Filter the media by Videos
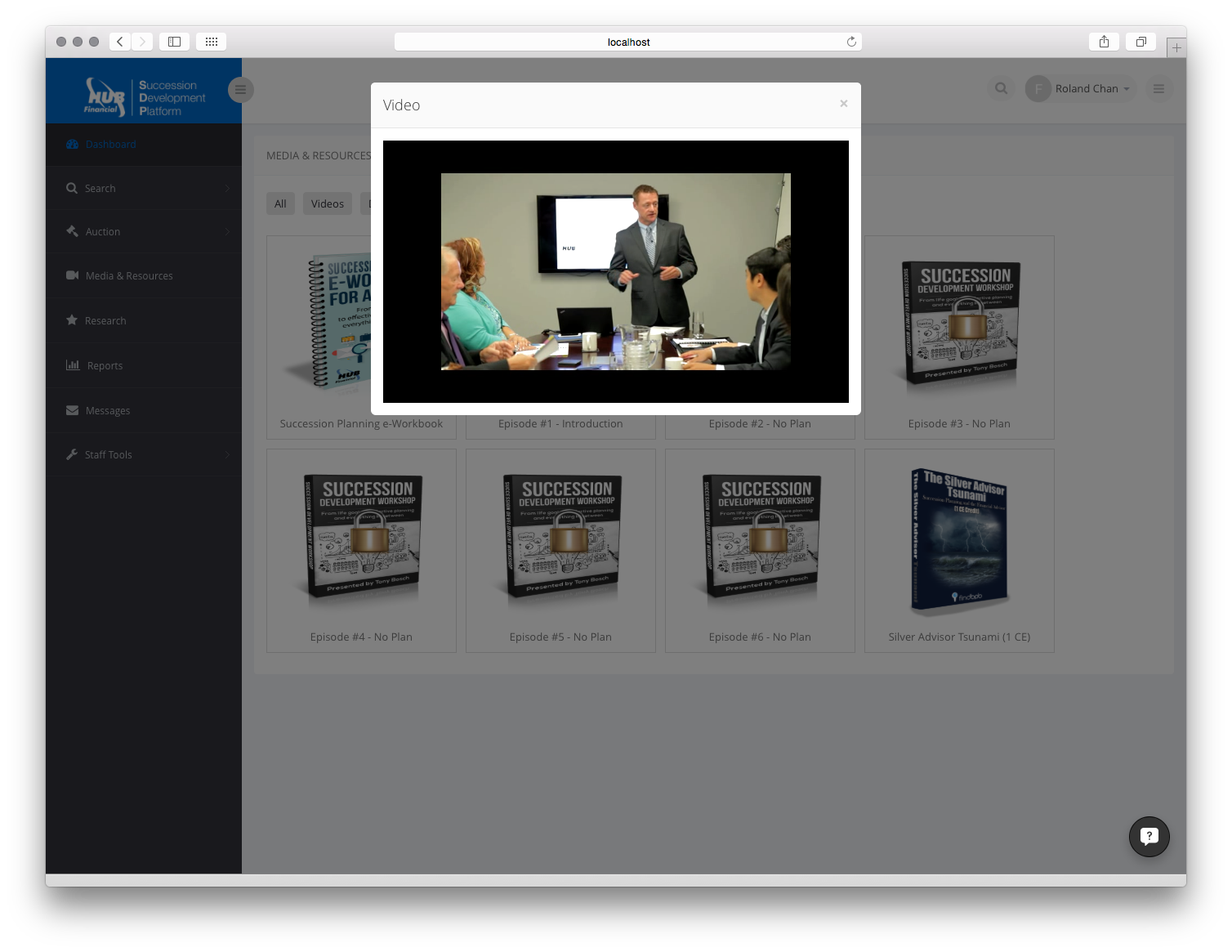Screen dimensions: 1232x952 point(327,203)
